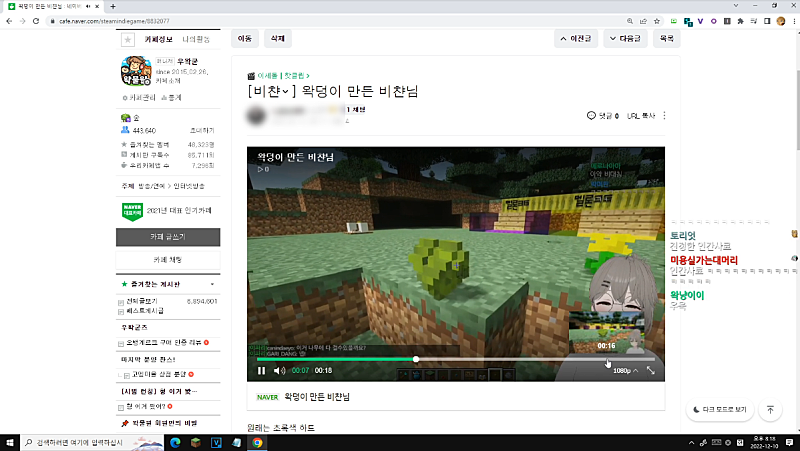Click the 이동 move button
Image resolution: width=800 pixels, height=451 pixels.
click(245, 38)
